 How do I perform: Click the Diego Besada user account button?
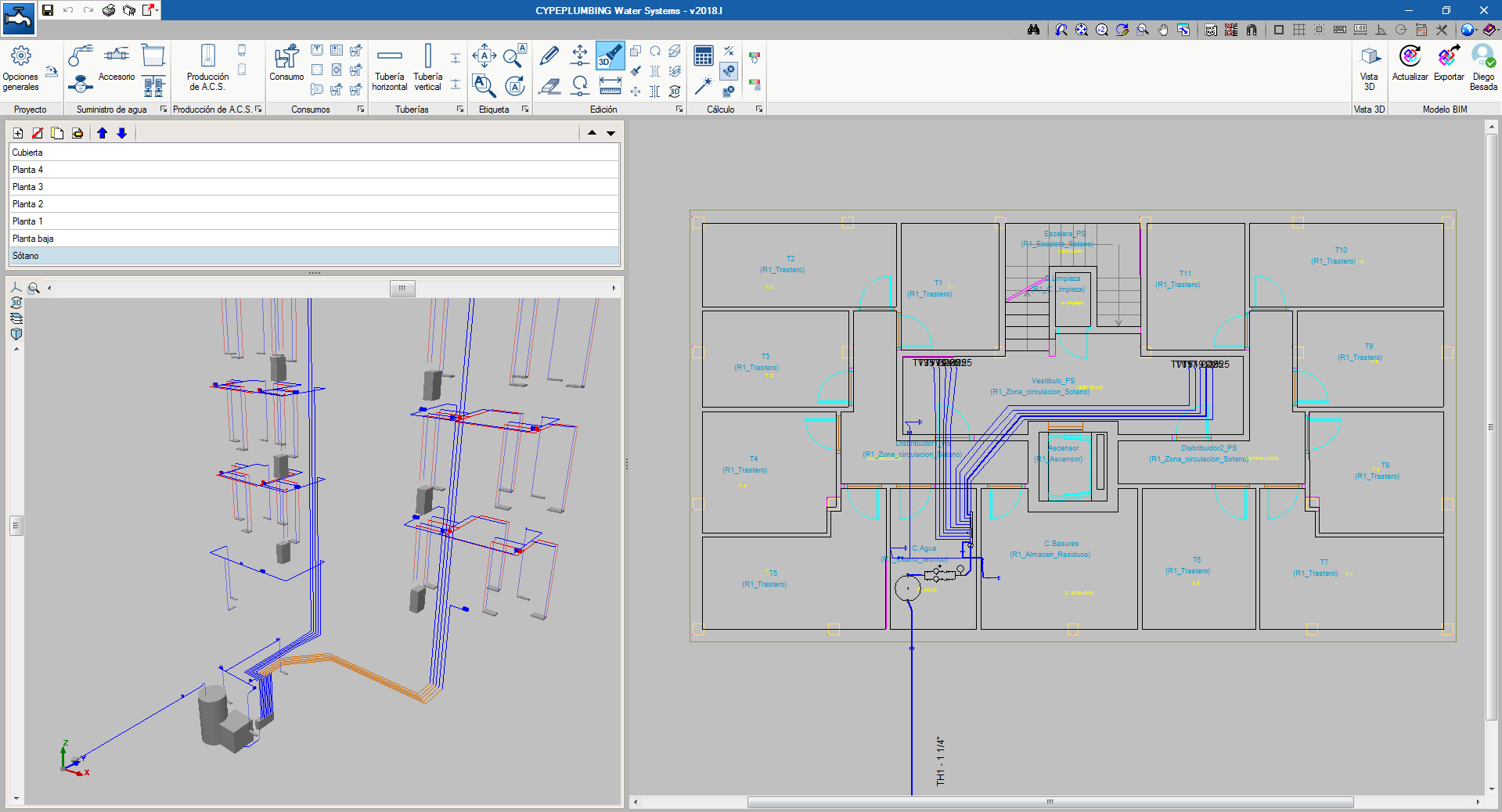1483,68
